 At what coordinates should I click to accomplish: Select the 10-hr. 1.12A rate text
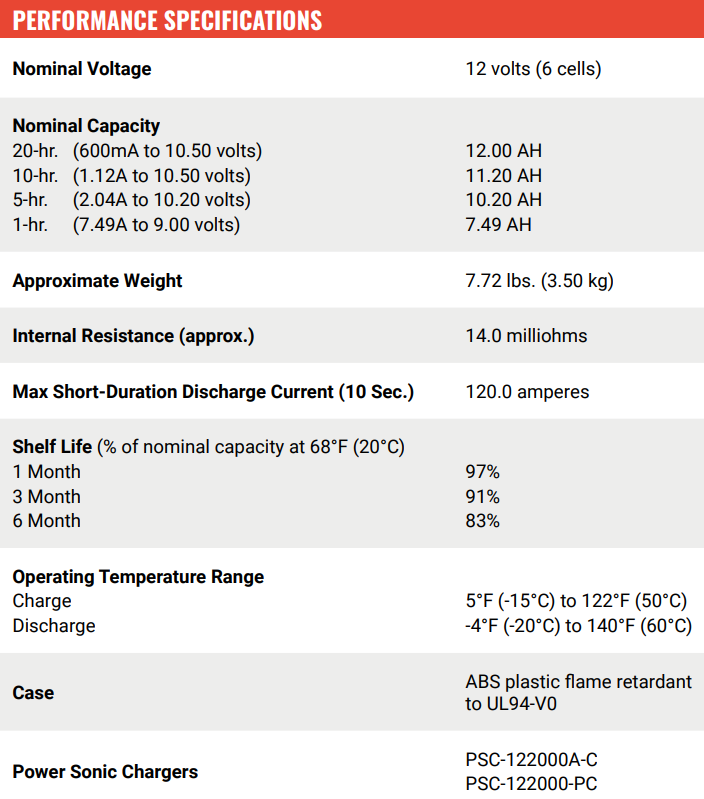pyautogui.click(x=131, y=176)
